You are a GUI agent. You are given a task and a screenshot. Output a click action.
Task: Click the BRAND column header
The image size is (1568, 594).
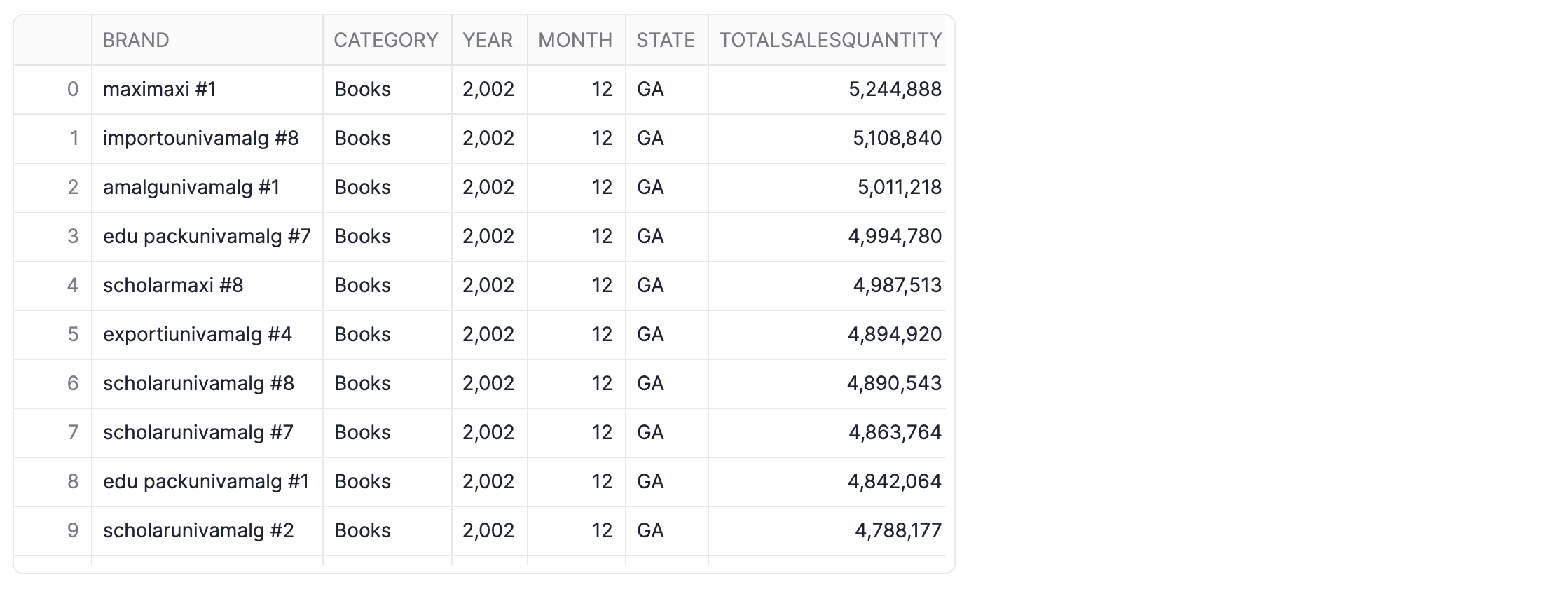point(136,40)
